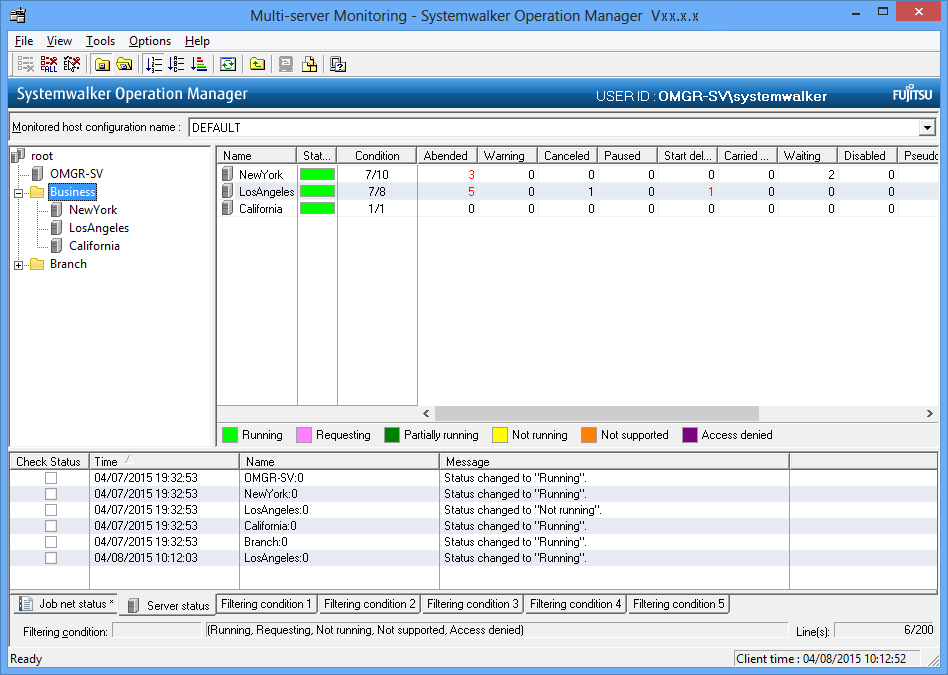Click the horizontal scrollbar right arrow
Screen dimensions: 948x675
[x=930, y=413]
